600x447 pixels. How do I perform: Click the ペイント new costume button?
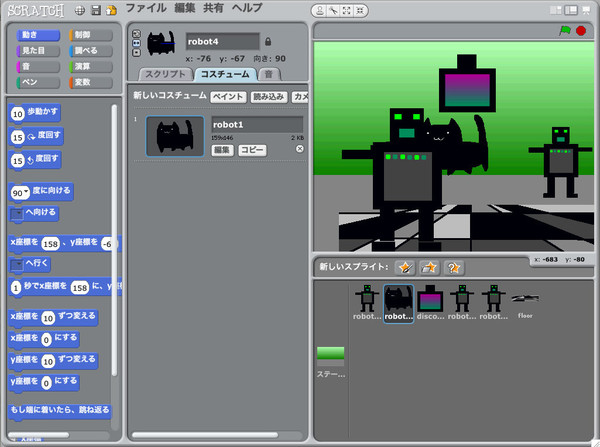[228, 96]
